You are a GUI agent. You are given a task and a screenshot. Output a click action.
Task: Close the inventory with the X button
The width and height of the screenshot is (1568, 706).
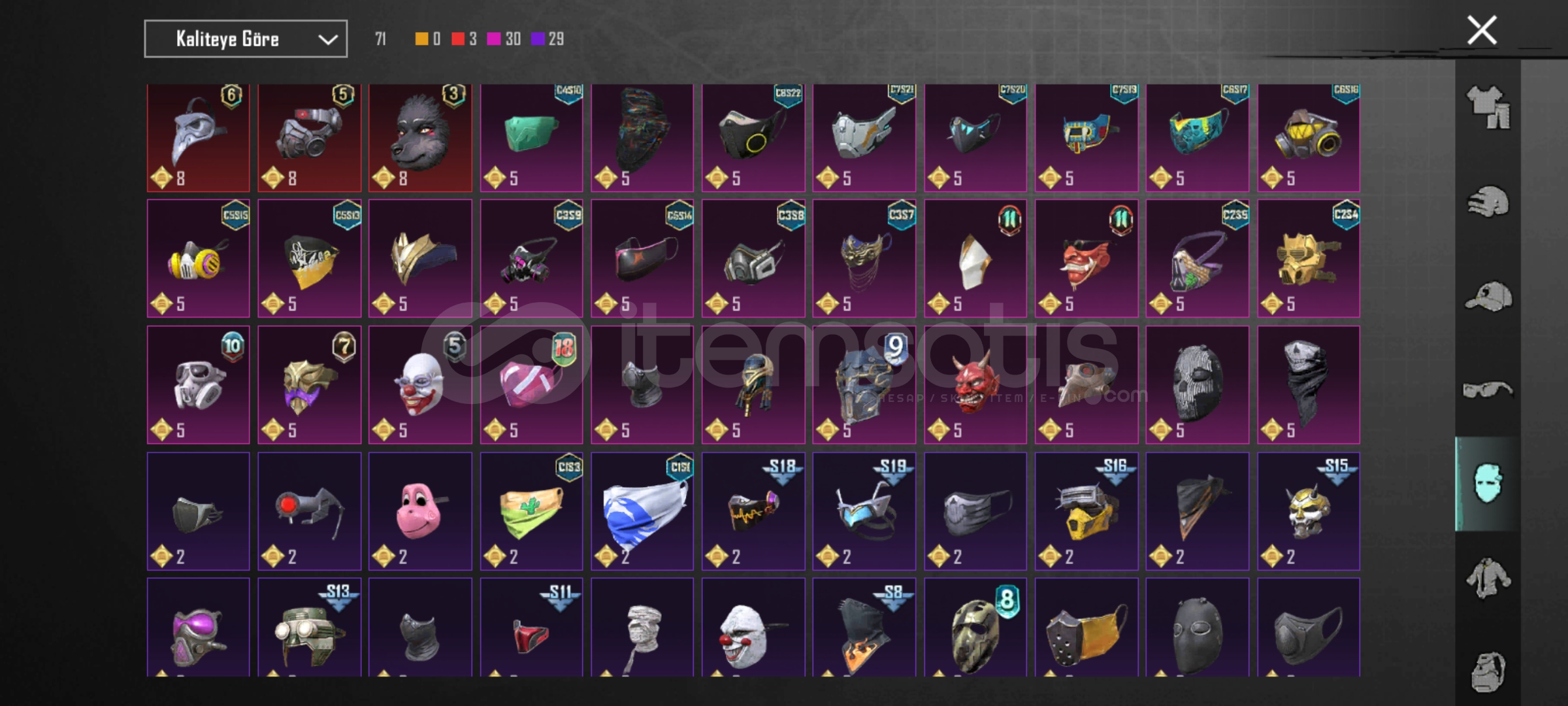[x=1482, y=30]
